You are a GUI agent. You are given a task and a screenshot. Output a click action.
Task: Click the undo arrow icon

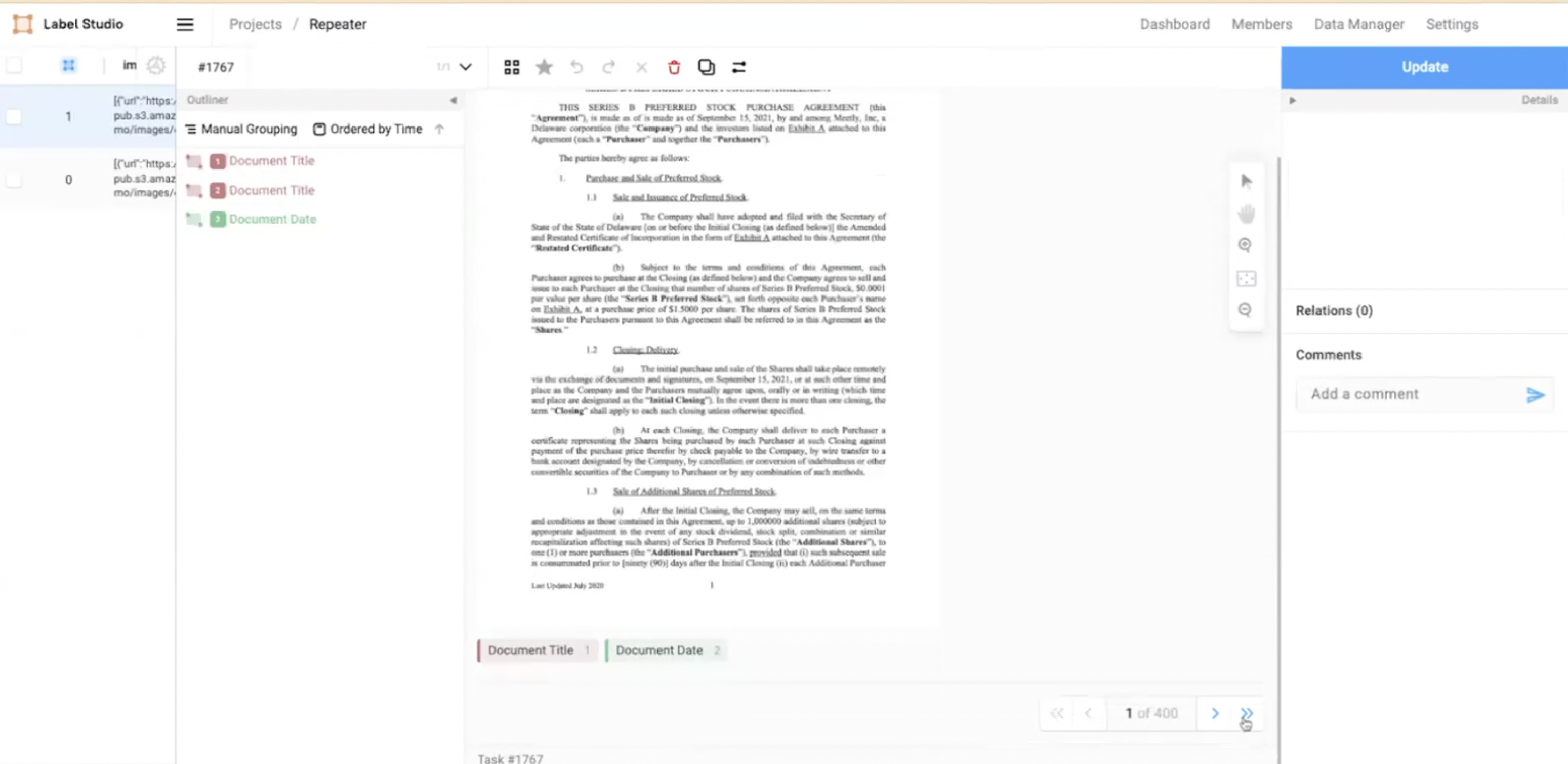click(576, 67)
